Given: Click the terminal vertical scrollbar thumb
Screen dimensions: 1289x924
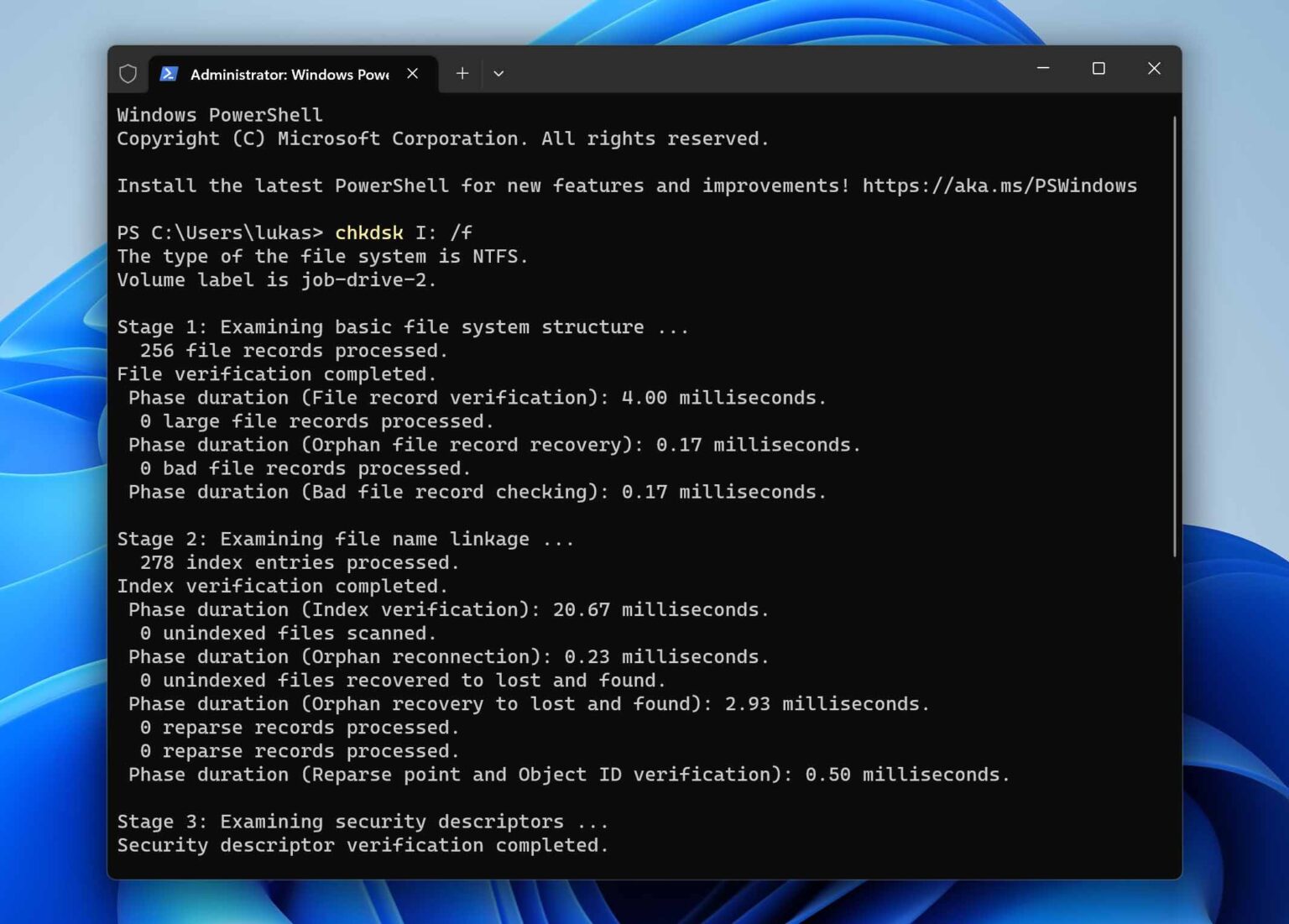Looking at the screenshot, I should coord(1174,336).
